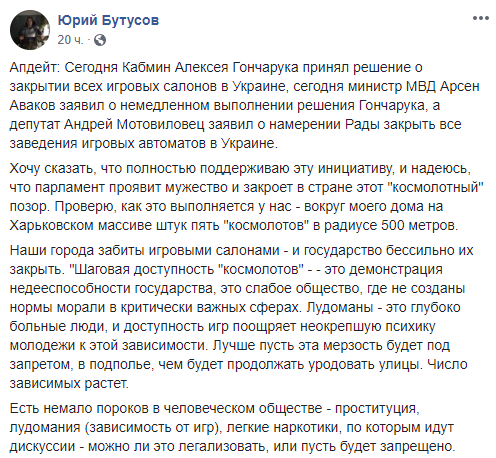The image size is (496, 458).
Task: Click the public globe privacy icon
Action: click(100, 40)
